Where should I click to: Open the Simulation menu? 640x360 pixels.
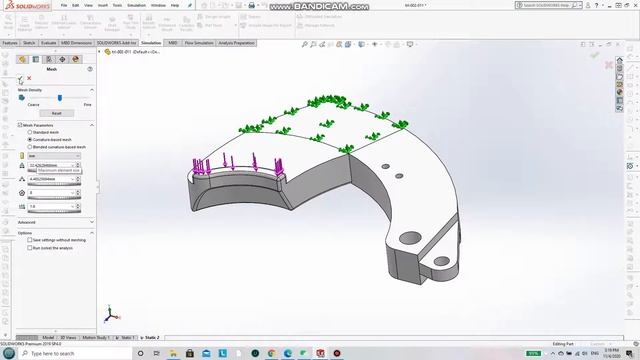point(136,5)
